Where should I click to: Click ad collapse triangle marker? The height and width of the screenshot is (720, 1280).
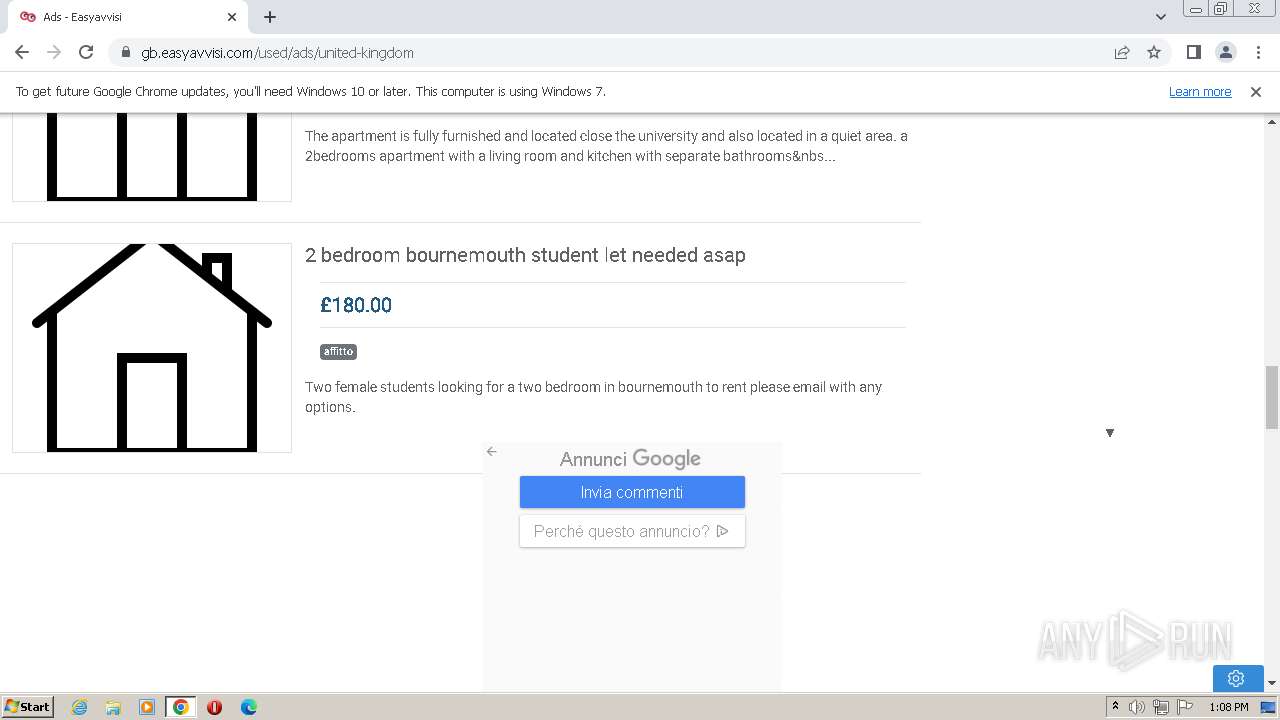click(1109, 433)
